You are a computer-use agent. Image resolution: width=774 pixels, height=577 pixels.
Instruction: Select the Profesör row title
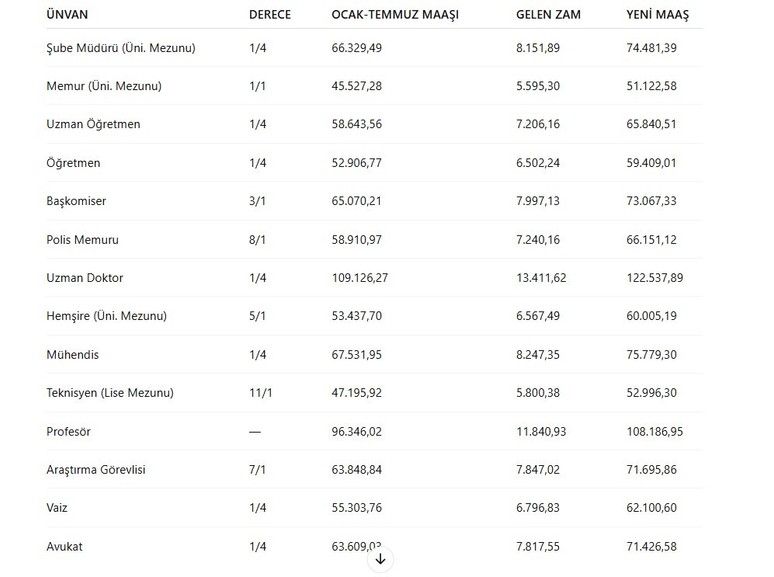pyautogui.click(x=69, y=431)
